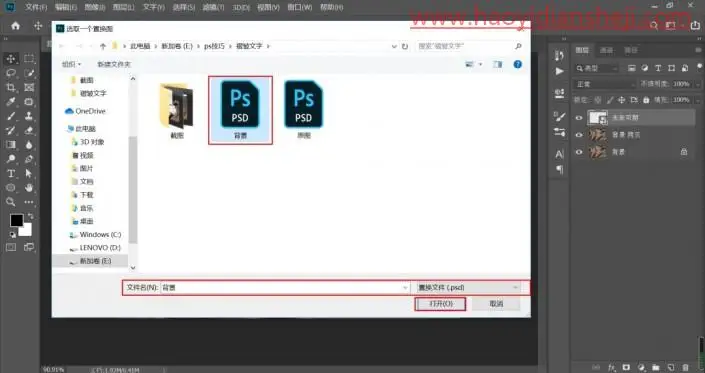Open the Actions panel play icon
705x373 pixels.
pyautogui.click(x=559, y=71)
